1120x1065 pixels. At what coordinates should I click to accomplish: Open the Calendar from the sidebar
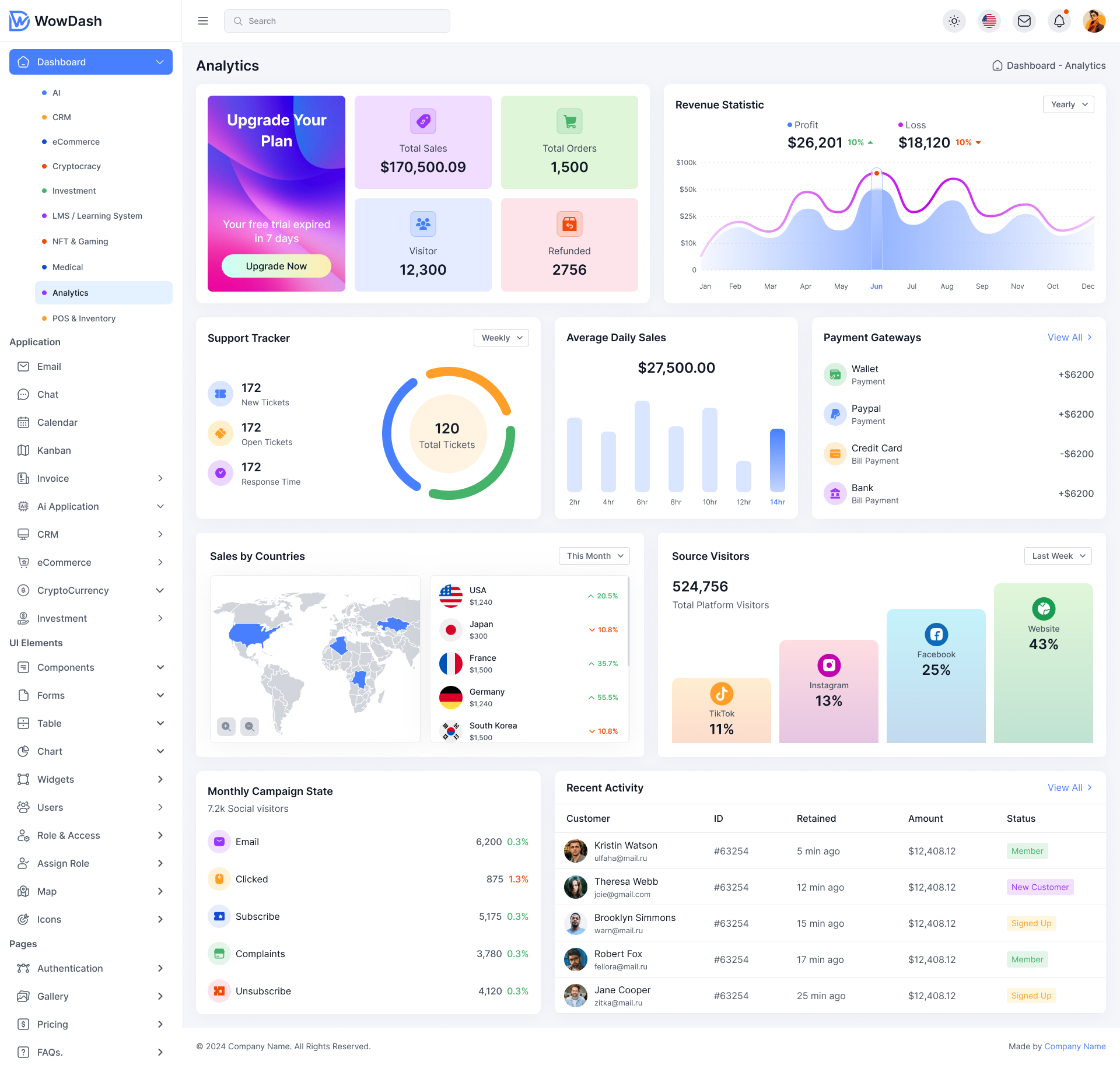57,422
